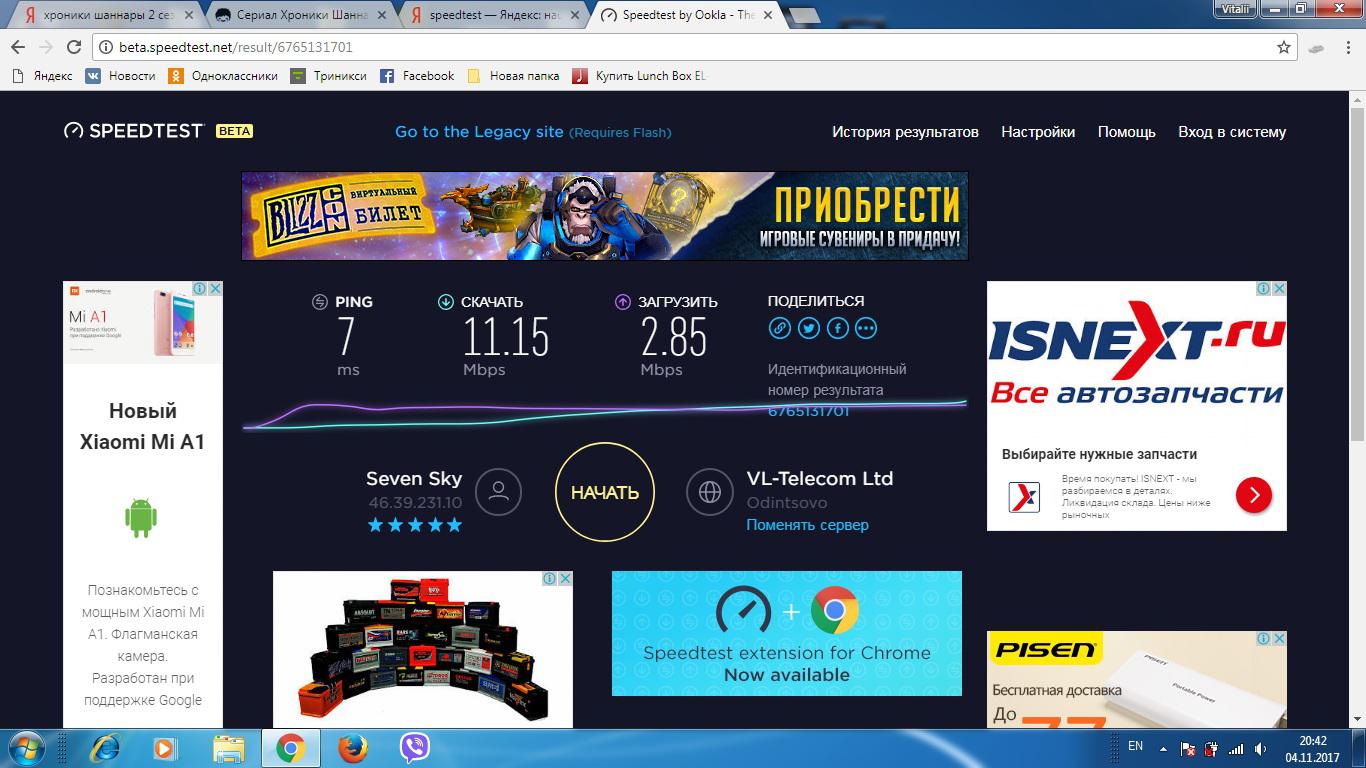This screenshot has height=768, width=1366.
Task: Close the Xiaomi Mi A1 ad
Action: coord(216,288)
